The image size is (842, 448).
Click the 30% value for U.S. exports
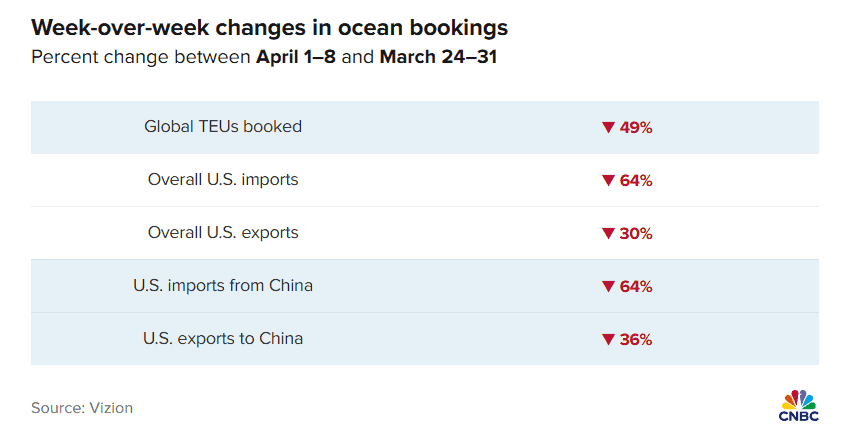[x=636, y=233]
